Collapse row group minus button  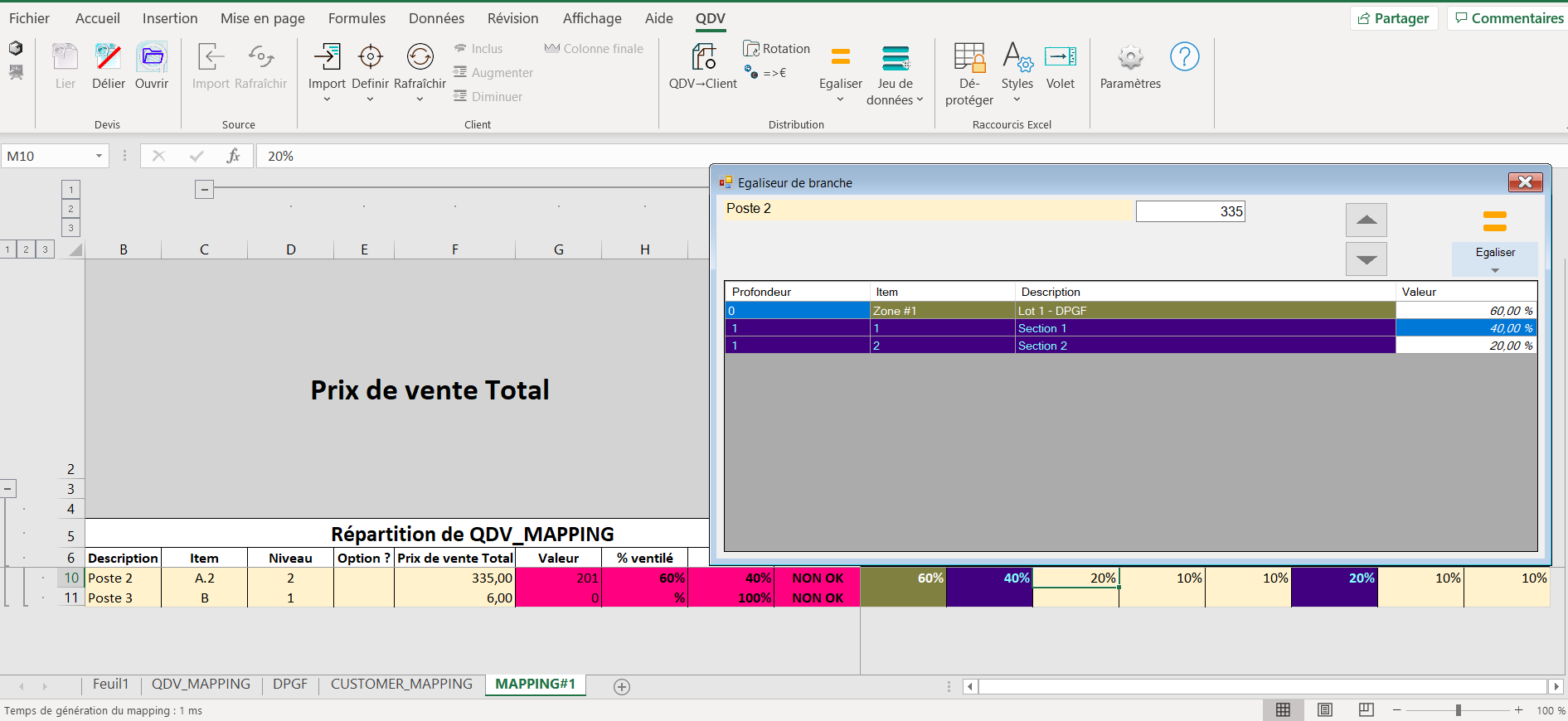pos(7,489)
